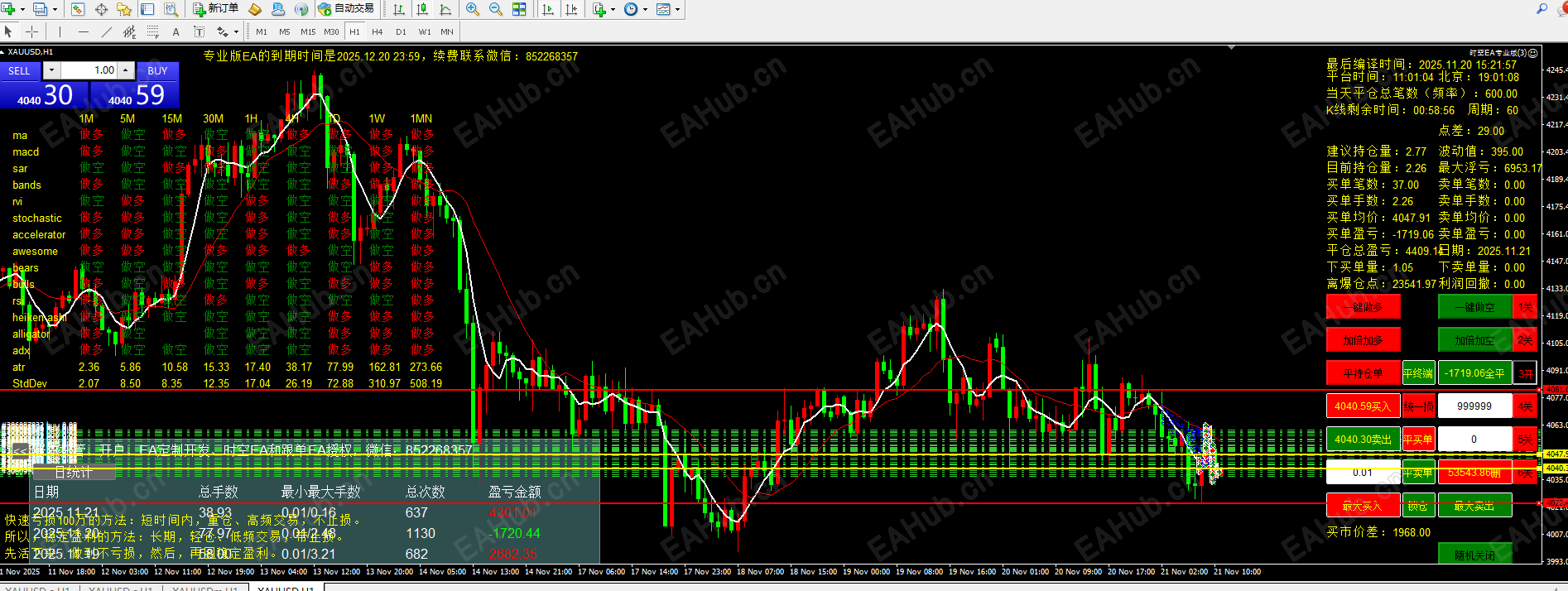Click the blue SELL button
The width and height of the screenshot is (1568, 591).
tap(20, 70)
